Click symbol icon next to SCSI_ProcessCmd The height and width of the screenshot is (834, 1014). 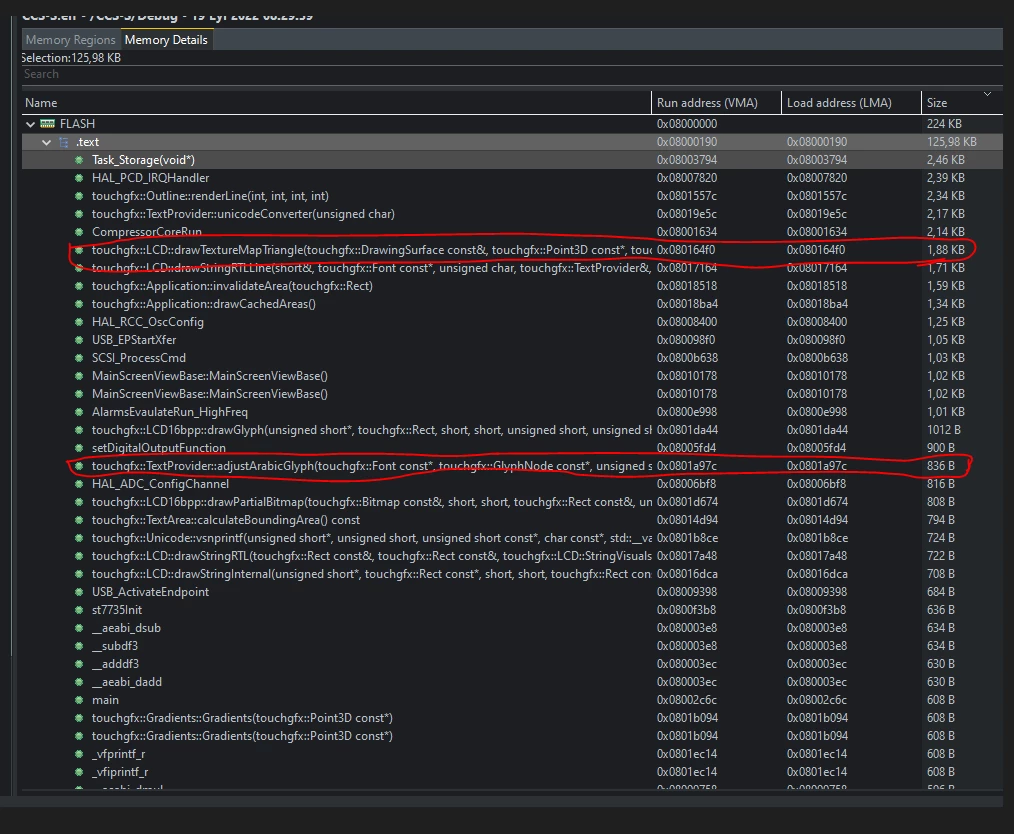[79, 358]
